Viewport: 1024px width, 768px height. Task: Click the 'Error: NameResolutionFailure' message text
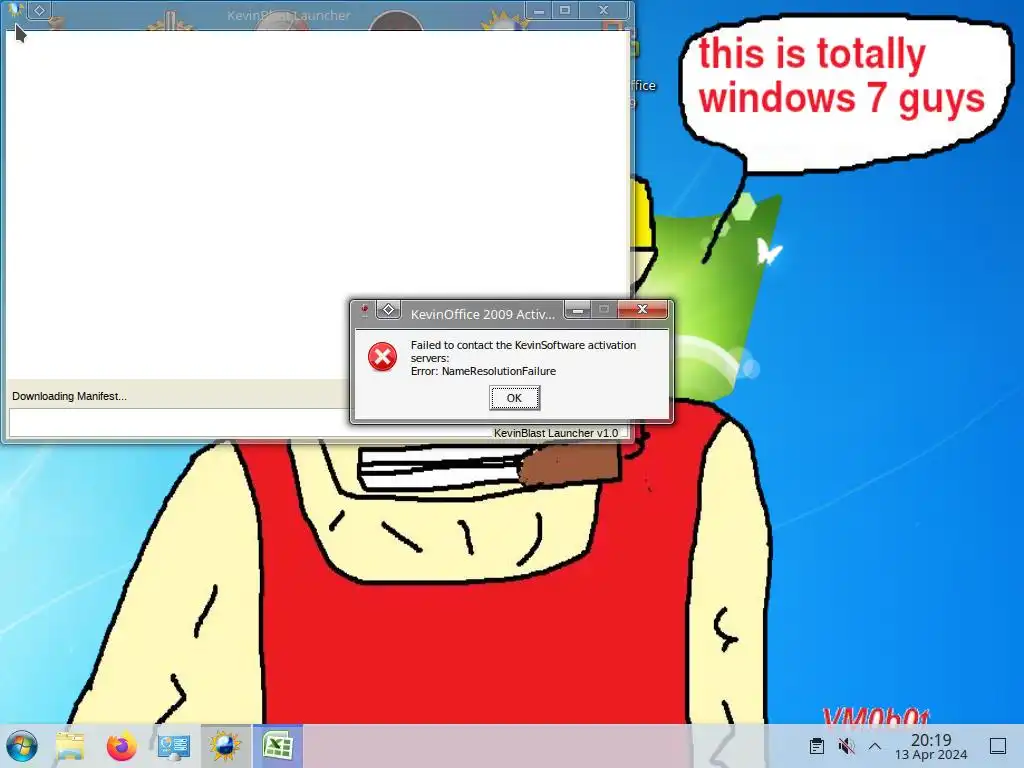(483, 371)
